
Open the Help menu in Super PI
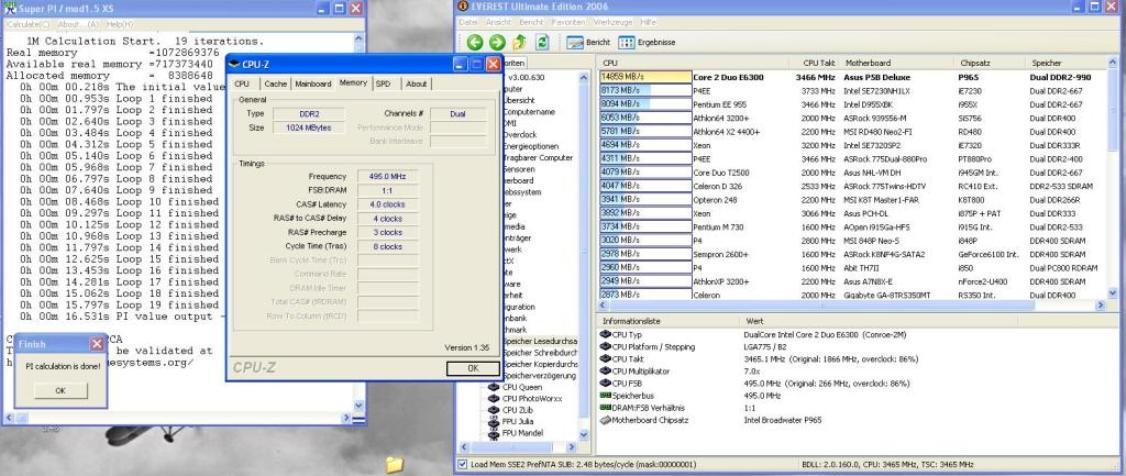coord(119,24)
